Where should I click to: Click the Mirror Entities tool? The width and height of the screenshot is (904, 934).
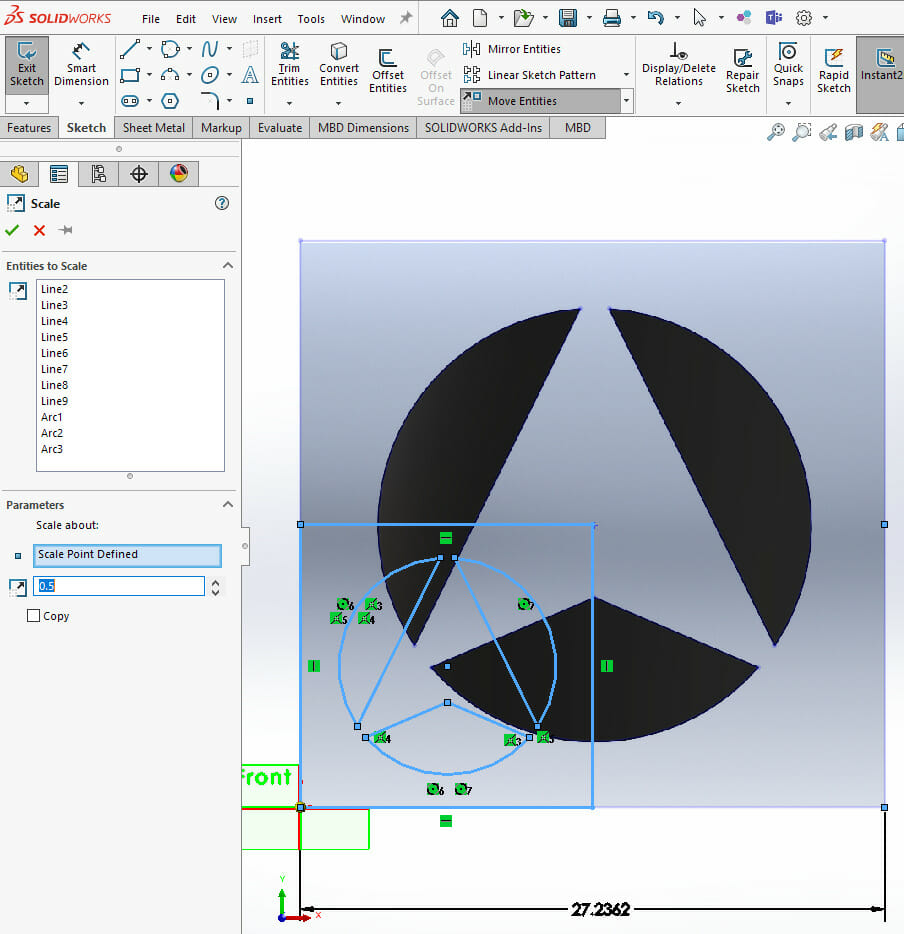click(x=512, y=49)
